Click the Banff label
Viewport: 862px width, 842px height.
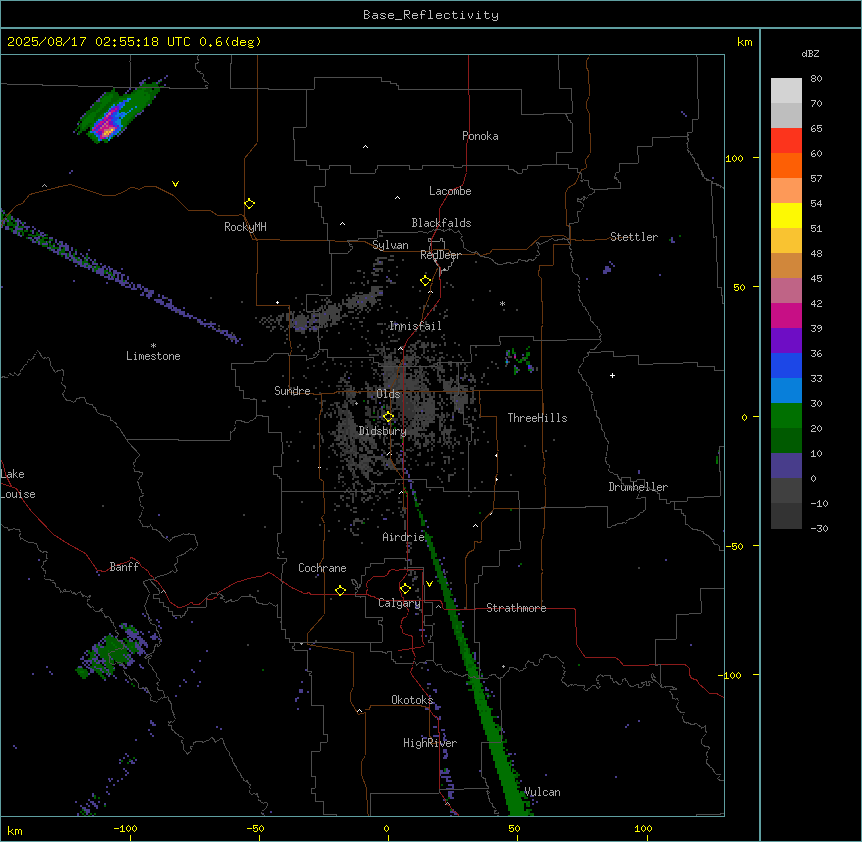tap(124, 567)
